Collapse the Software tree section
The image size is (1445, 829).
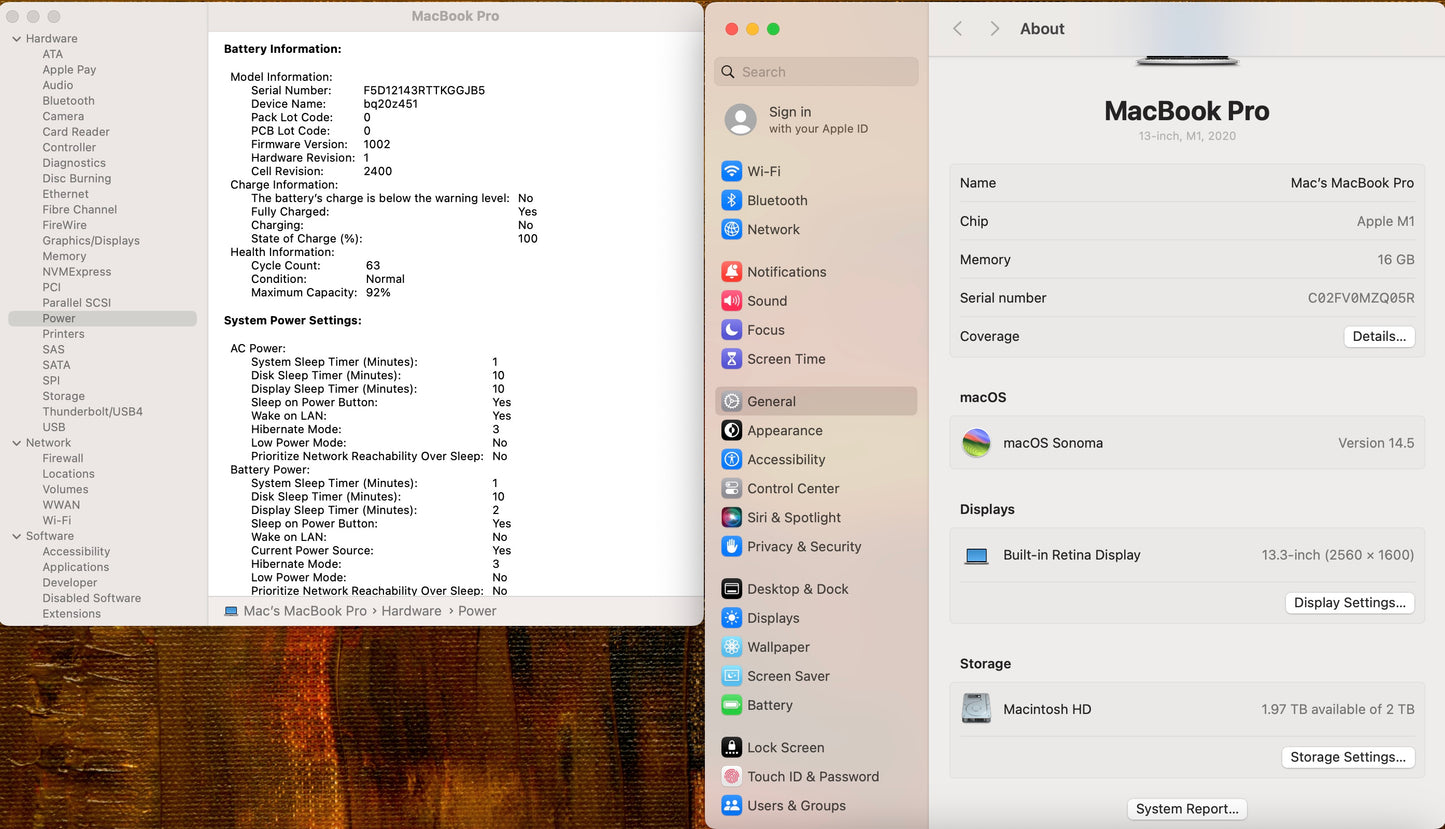click(16, 536)
